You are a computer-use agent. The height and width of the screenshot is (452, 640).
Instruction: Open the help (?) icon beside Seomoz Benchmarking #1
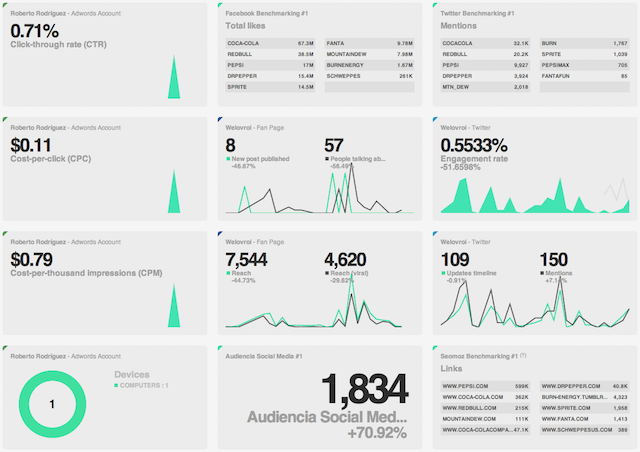[x=523, y=355]
